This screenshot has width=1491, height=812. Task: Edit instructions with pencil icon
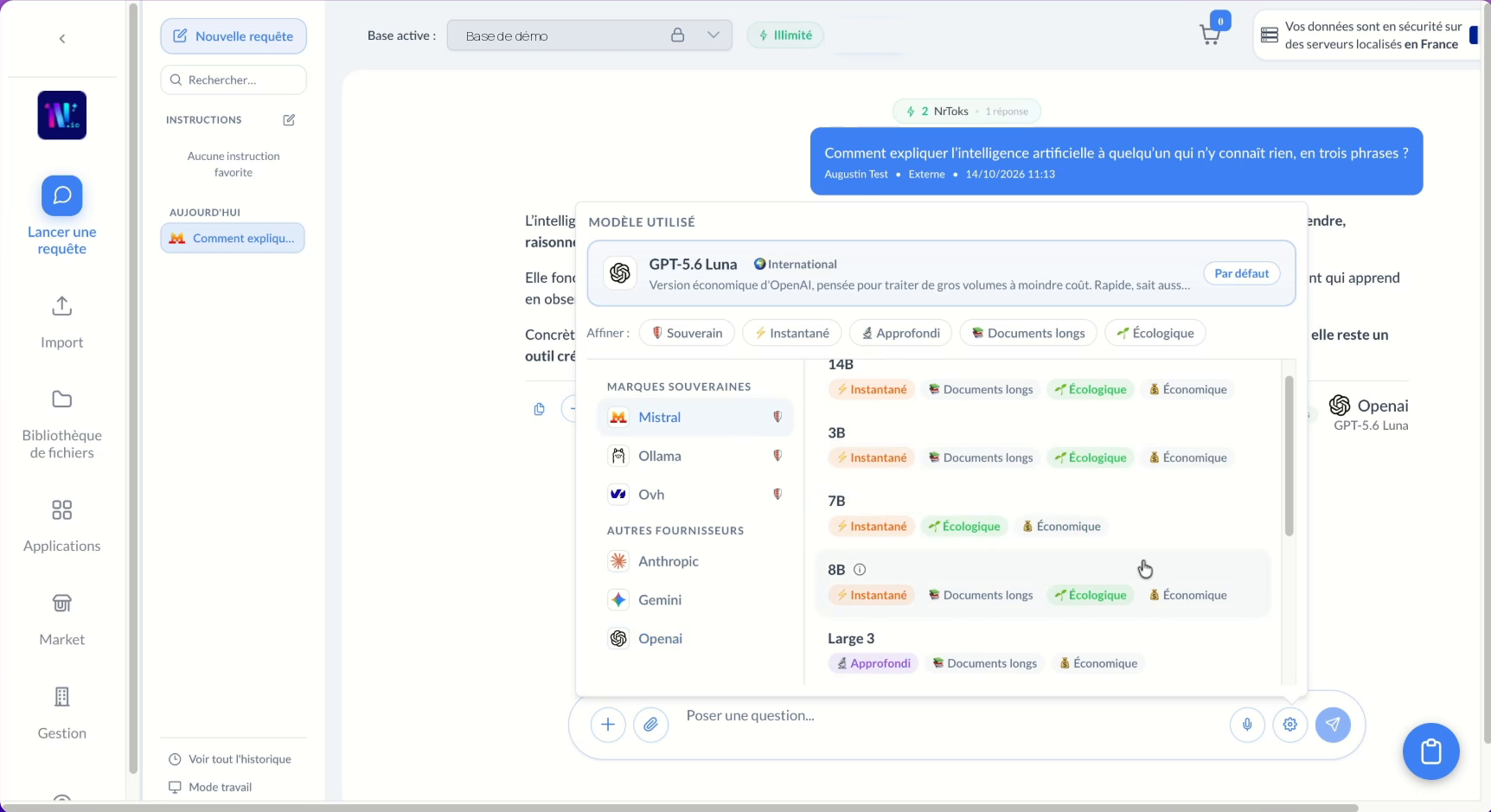[289, 120]
